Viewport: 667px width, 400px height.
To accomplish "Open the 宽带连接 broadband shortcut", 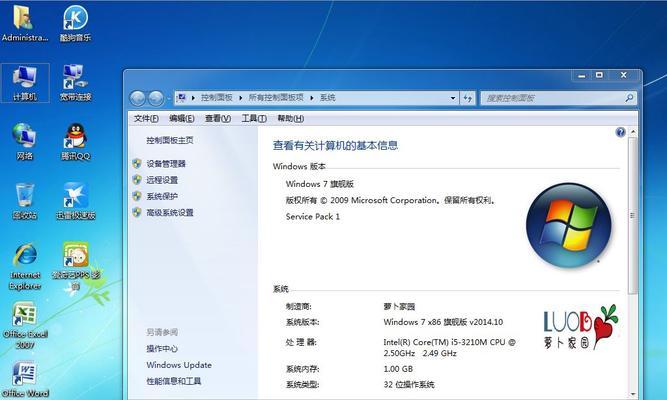I will pyautogui.click(x=75, y=83).
